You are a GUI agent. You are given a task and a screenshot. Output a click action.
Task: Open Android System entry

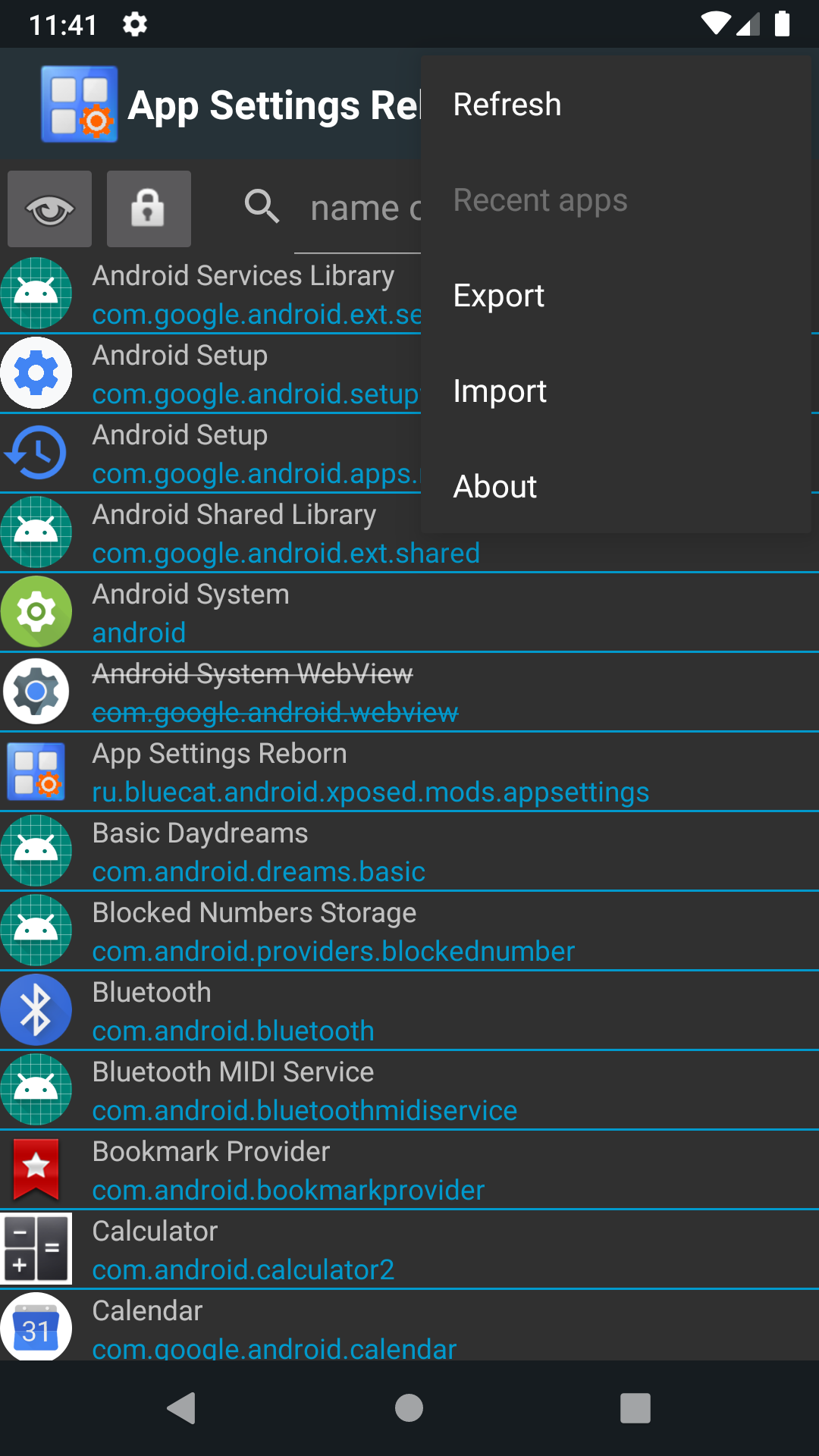409,613
